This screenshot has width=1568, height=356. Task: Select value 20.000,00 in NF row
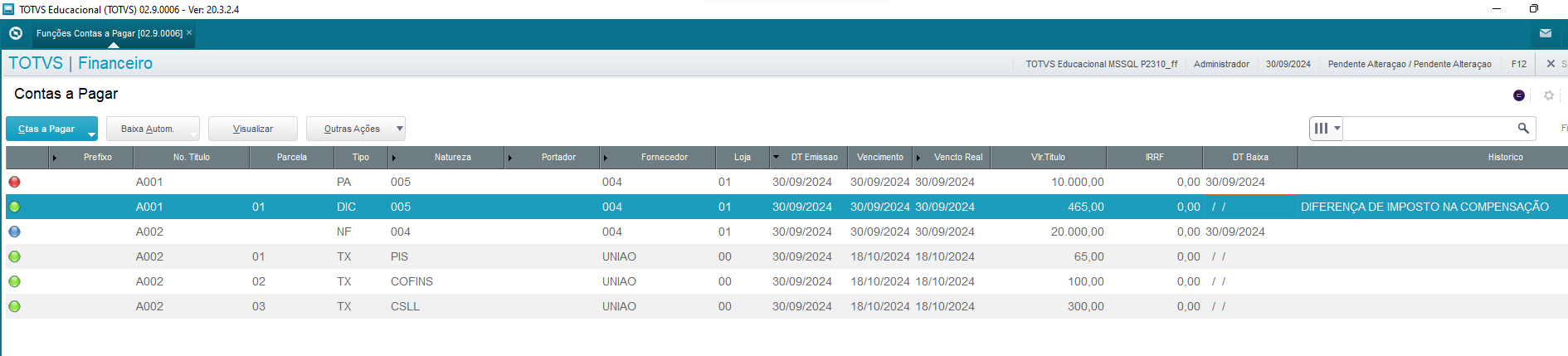(x=1077, y=232)
